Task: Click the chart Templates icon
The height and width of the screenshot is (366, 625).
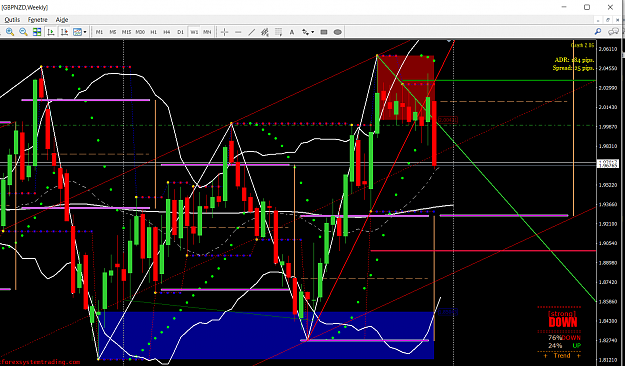Action: (77, 32)
